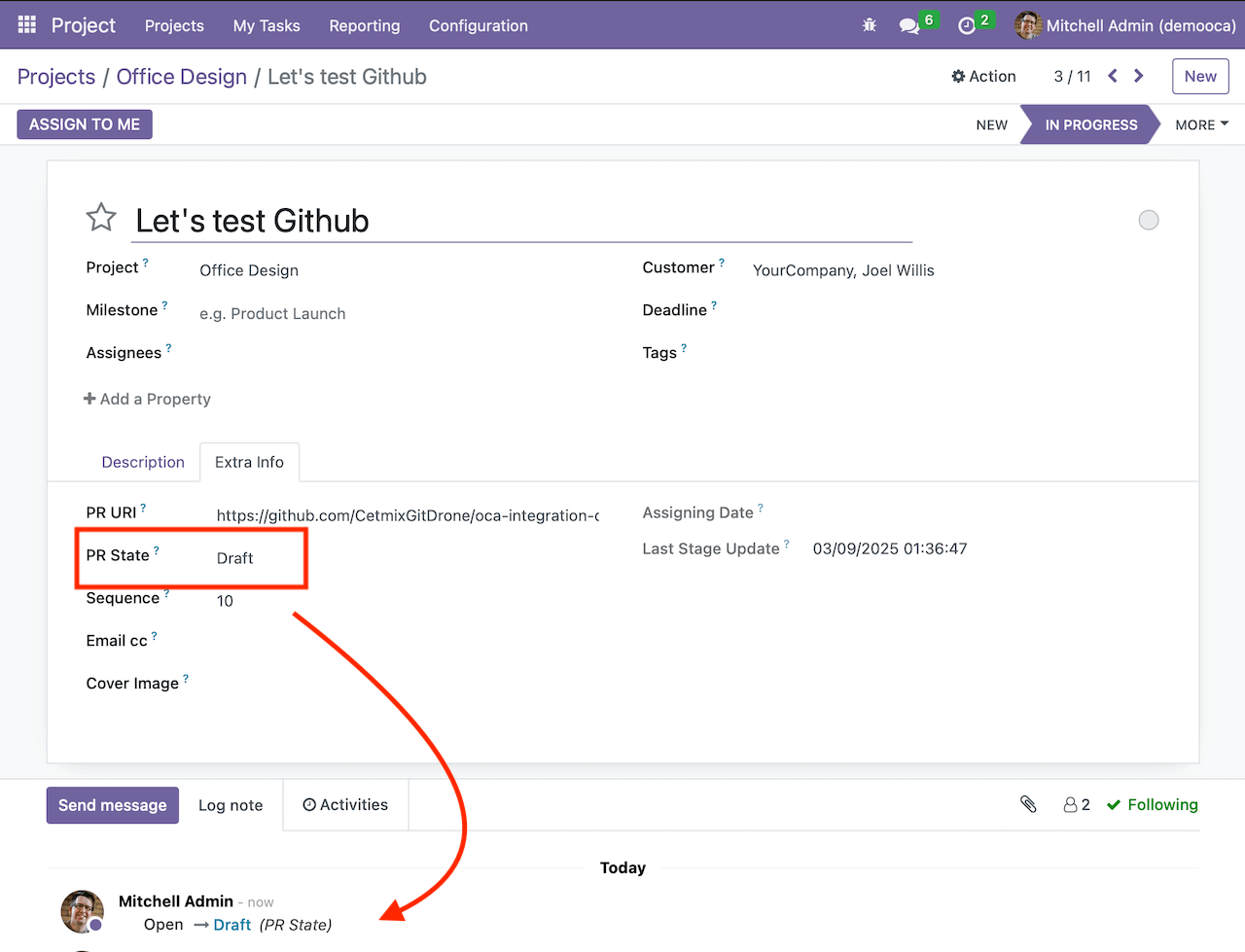Click the ASSIGN TO ME button

coord(84,124)
